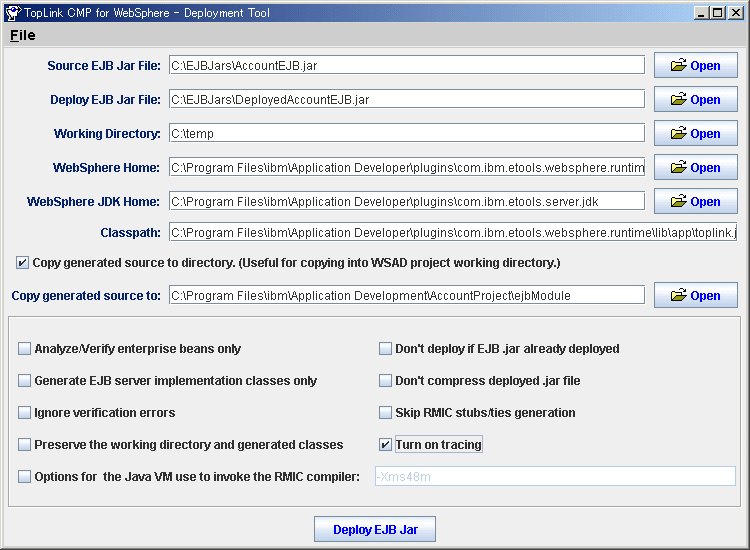
Task: Open the File menu
Action: click(22, 35)
